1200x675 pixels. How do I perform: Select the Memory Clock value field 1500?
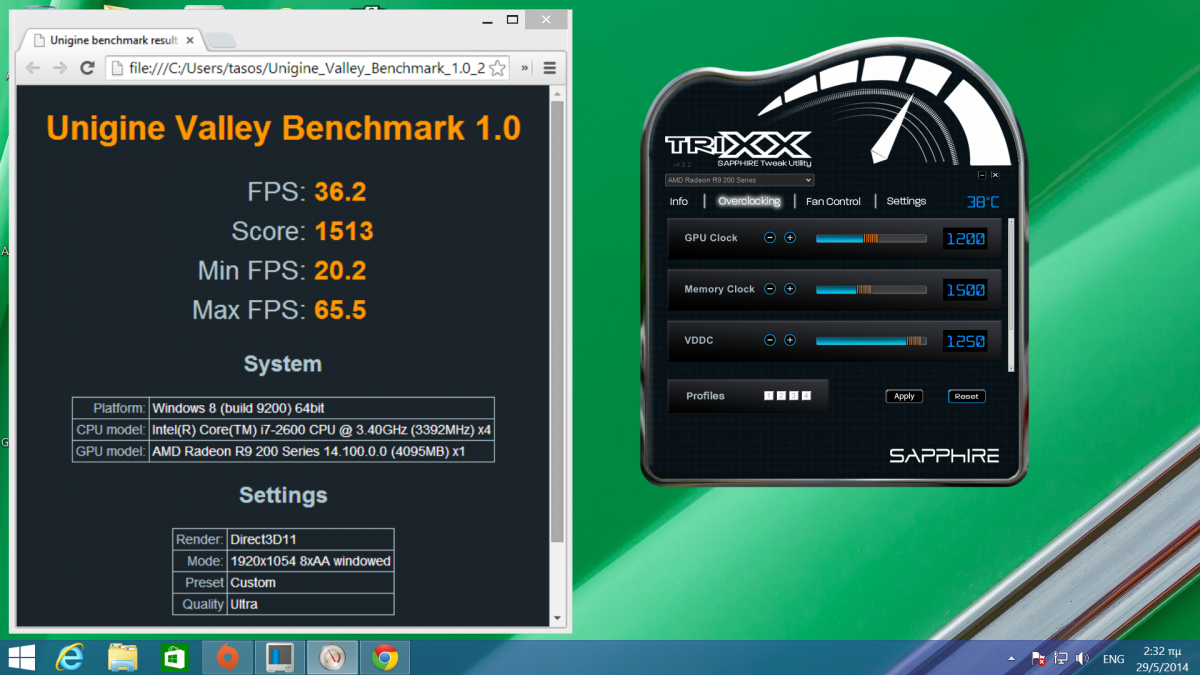click(965, 290)
